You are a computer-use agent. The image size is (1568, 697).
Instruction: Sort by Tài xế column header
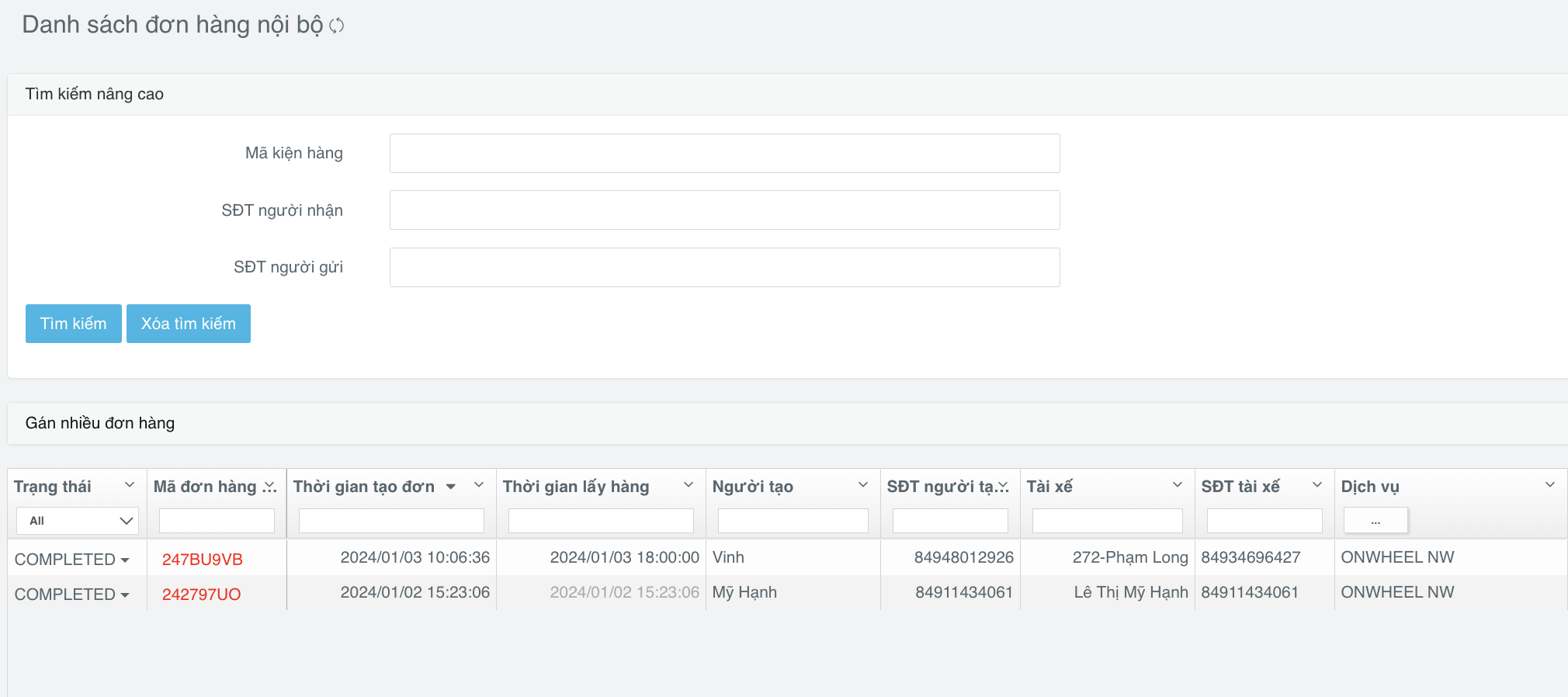click(x=1049, y=487)
